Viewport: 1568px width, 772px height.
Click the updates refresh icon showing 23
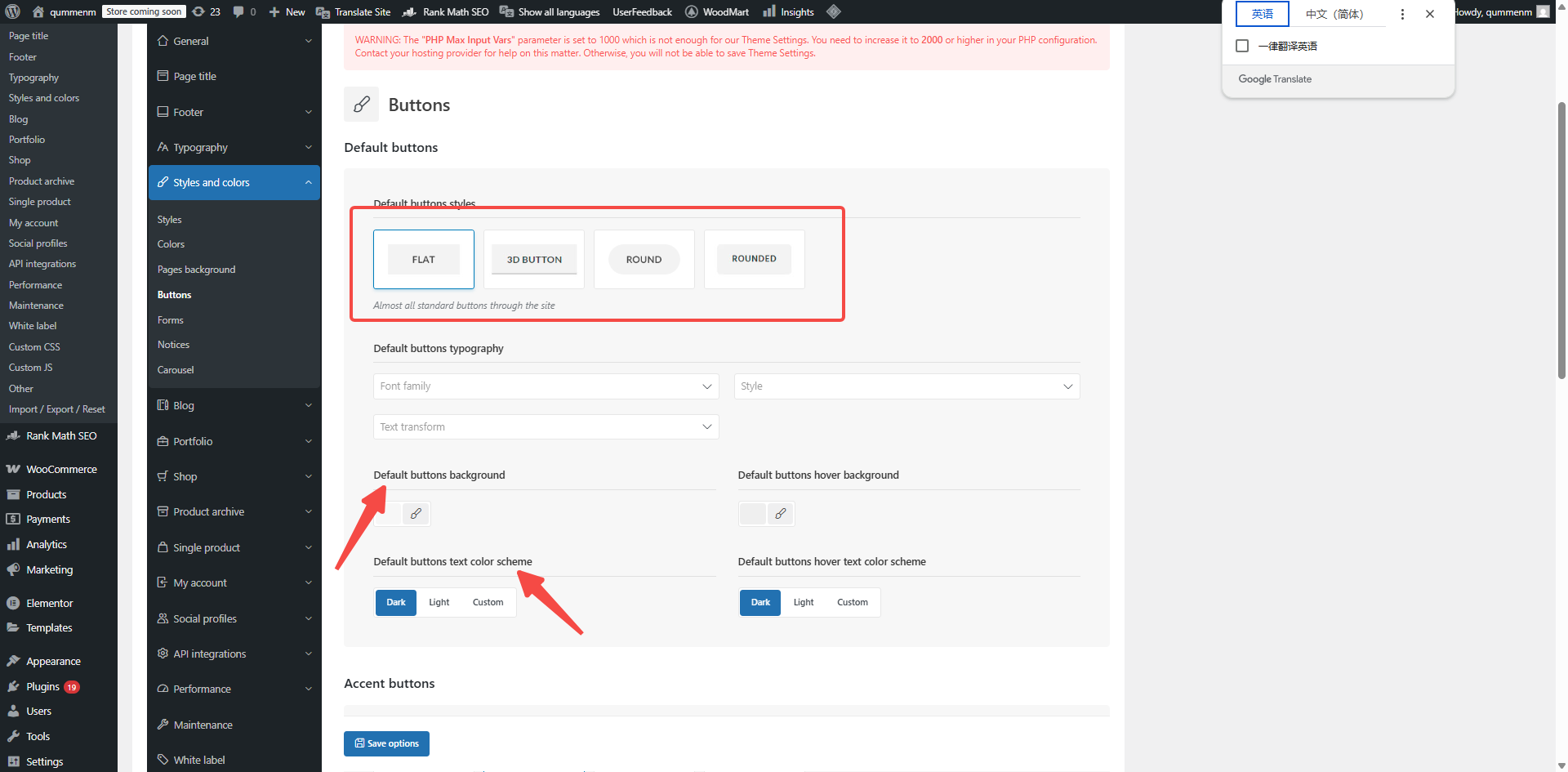pyautogui.click(x=198, y=11)
